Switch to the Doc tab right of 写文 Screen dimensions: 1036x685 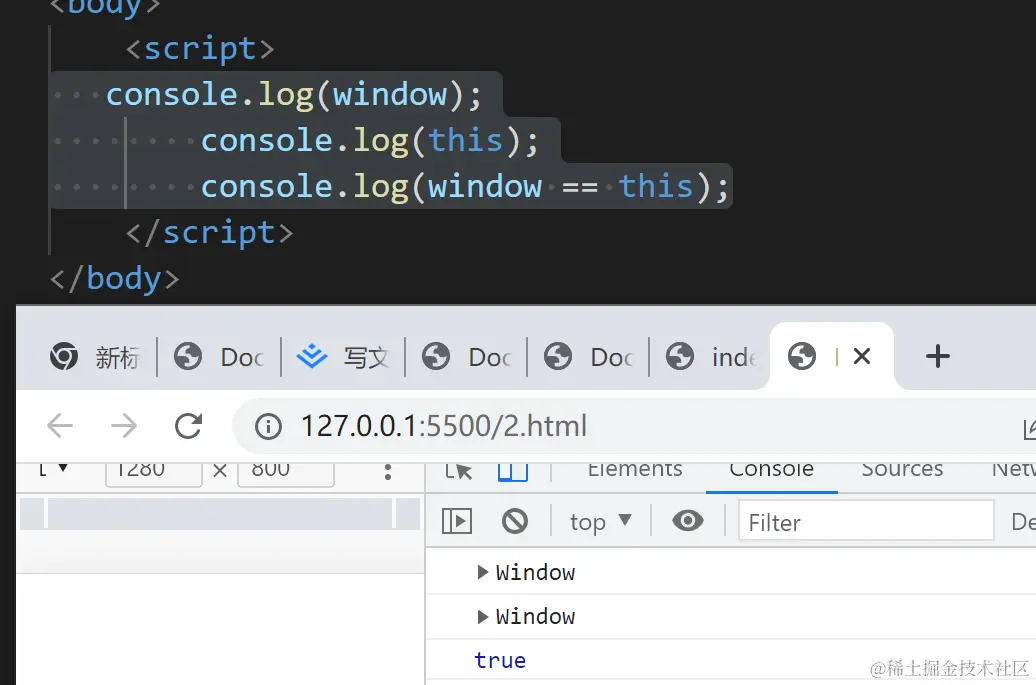tap(466, 357)
